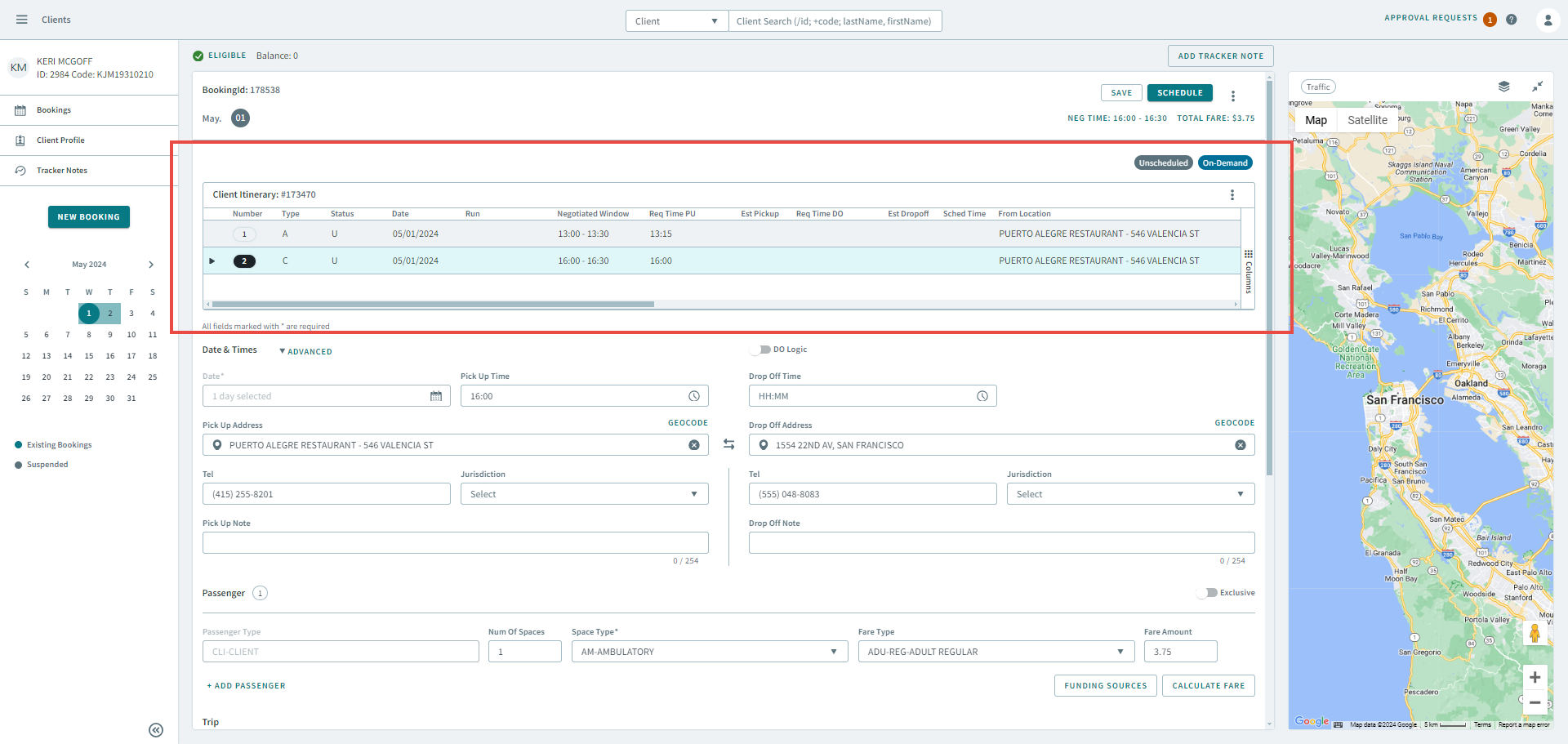Image resolution: width=1568 pixels, height=744 pixels.
Task: Open Tracker Notes in the sidebar
Action: click(62, 171)
